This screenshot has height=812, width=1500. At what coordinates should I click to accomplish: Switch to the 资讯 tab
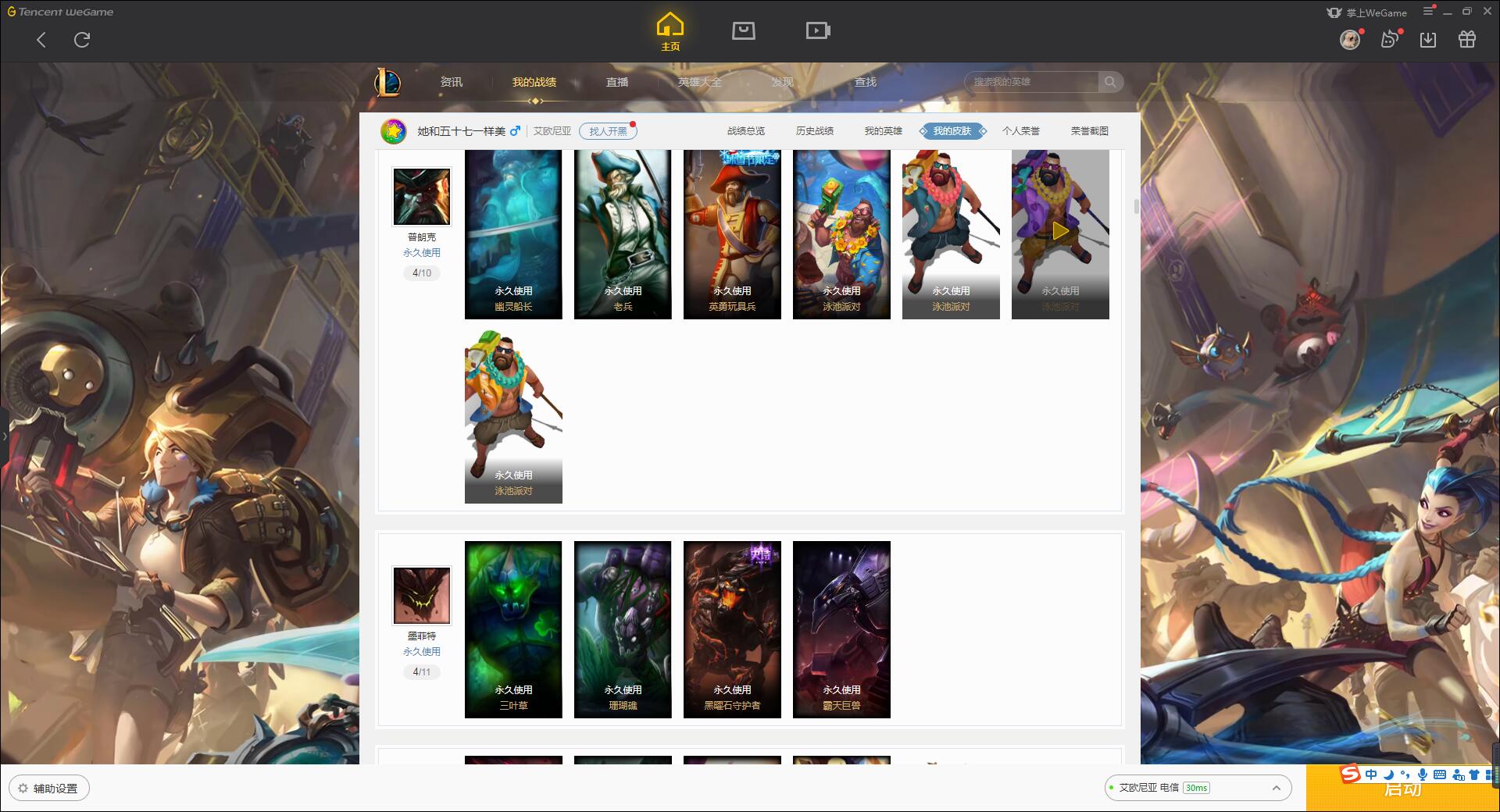click(452, 82)
